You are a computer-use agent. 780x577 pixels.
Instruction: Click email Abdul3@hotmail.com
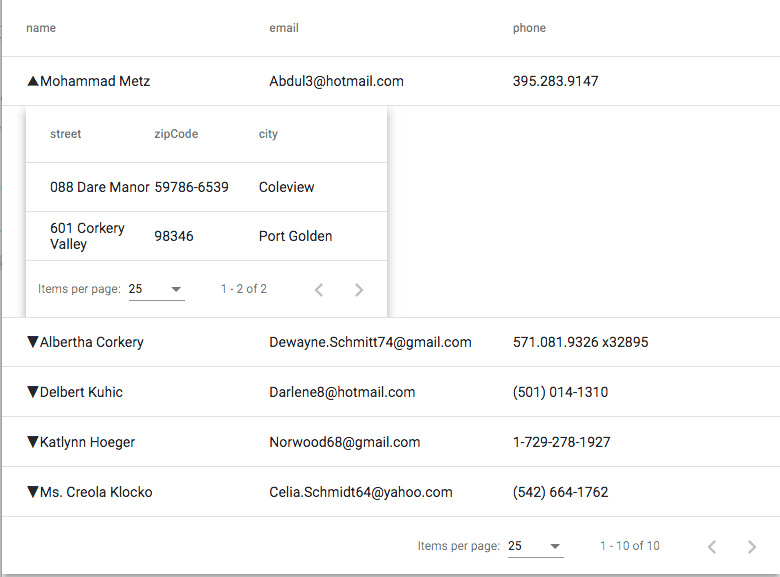click(336, 81)
